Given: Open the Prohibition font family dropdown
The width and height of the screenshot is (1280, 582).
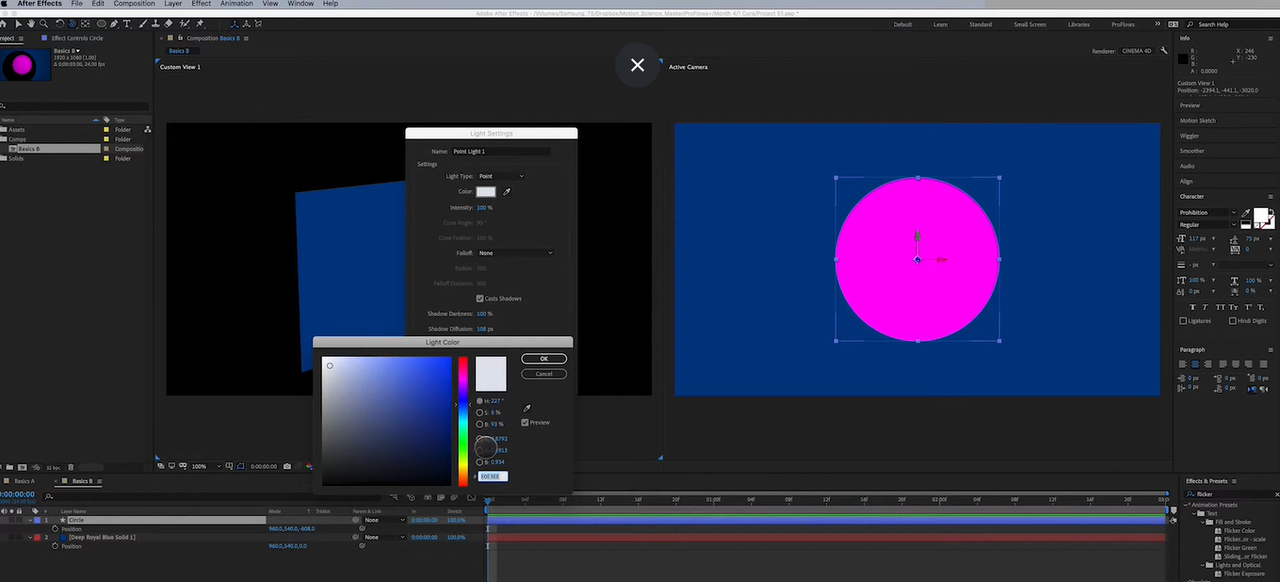Looking at the screenshot, I should pyautogui.click(x=1208, y=212).
